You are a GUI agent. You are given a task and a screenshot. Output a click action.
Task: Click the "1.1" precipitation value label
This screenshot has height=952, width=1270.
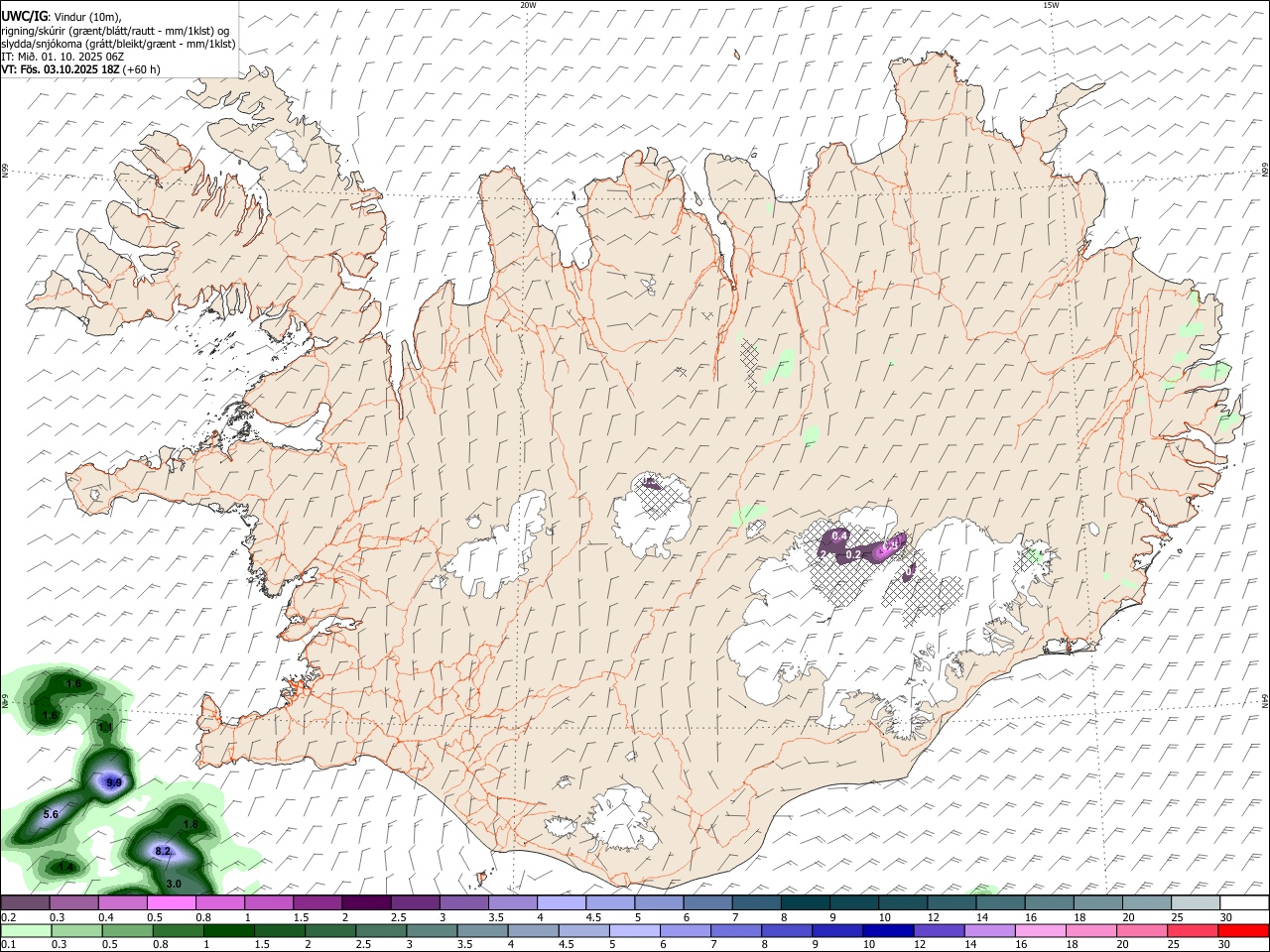pyautogui.click(x=106, y=727)
